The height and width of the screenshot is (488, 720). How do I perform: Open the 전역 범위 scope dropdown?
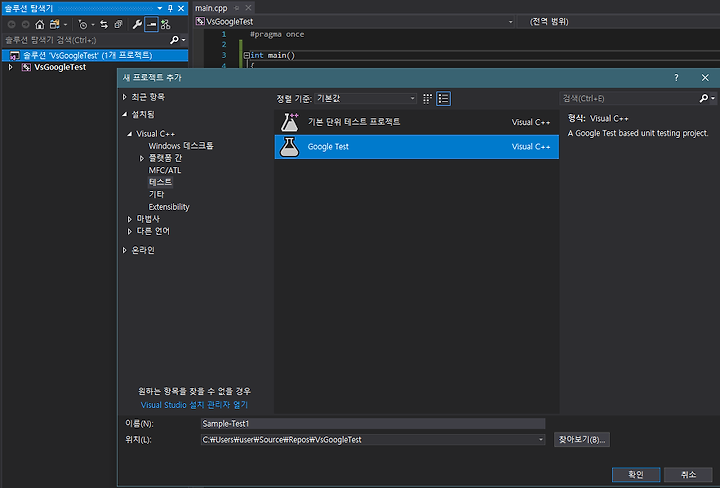click(619, 22)
